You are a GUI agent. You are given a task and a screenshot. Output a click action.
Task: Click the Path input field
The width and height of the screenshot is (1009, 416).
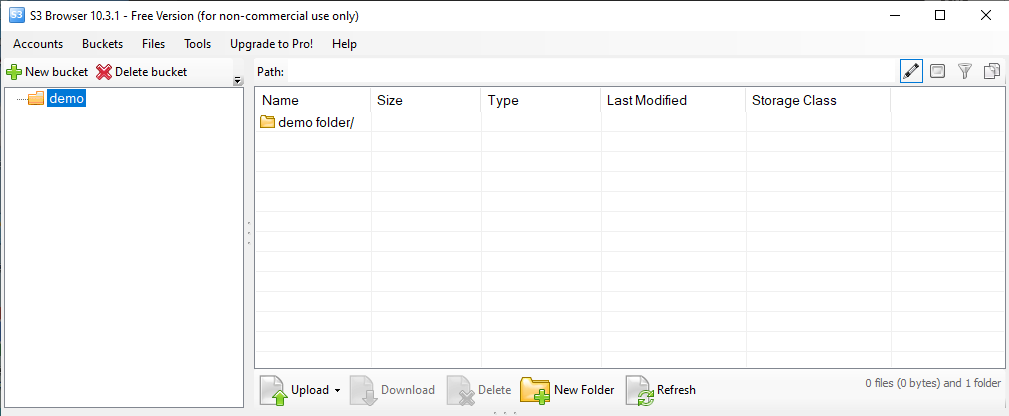(590, 72)
